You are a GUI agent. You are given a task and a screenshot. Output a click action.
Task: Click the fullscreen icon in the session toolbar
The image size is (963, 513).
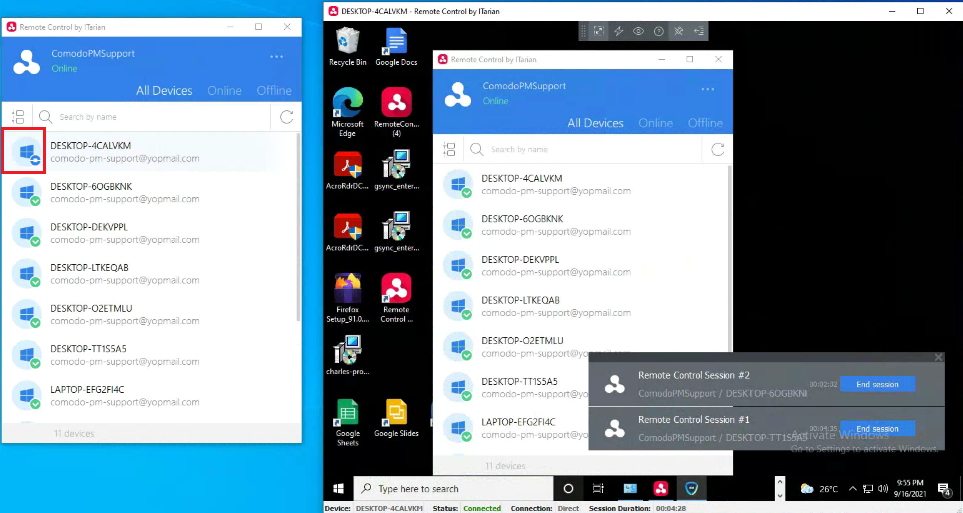click(x=599, y=31)
